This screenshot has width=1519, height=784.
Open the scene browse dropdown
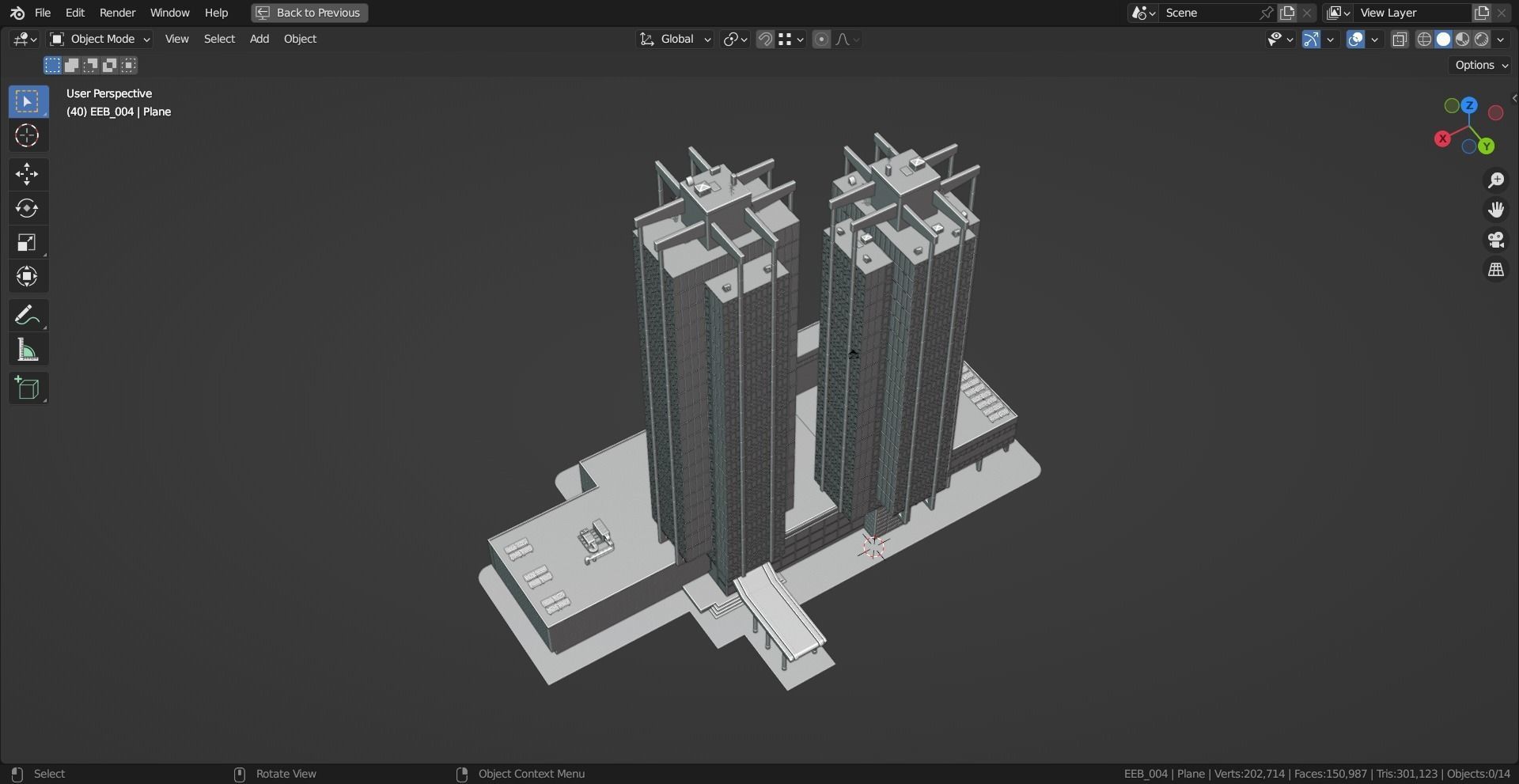tap(1144, 13)
